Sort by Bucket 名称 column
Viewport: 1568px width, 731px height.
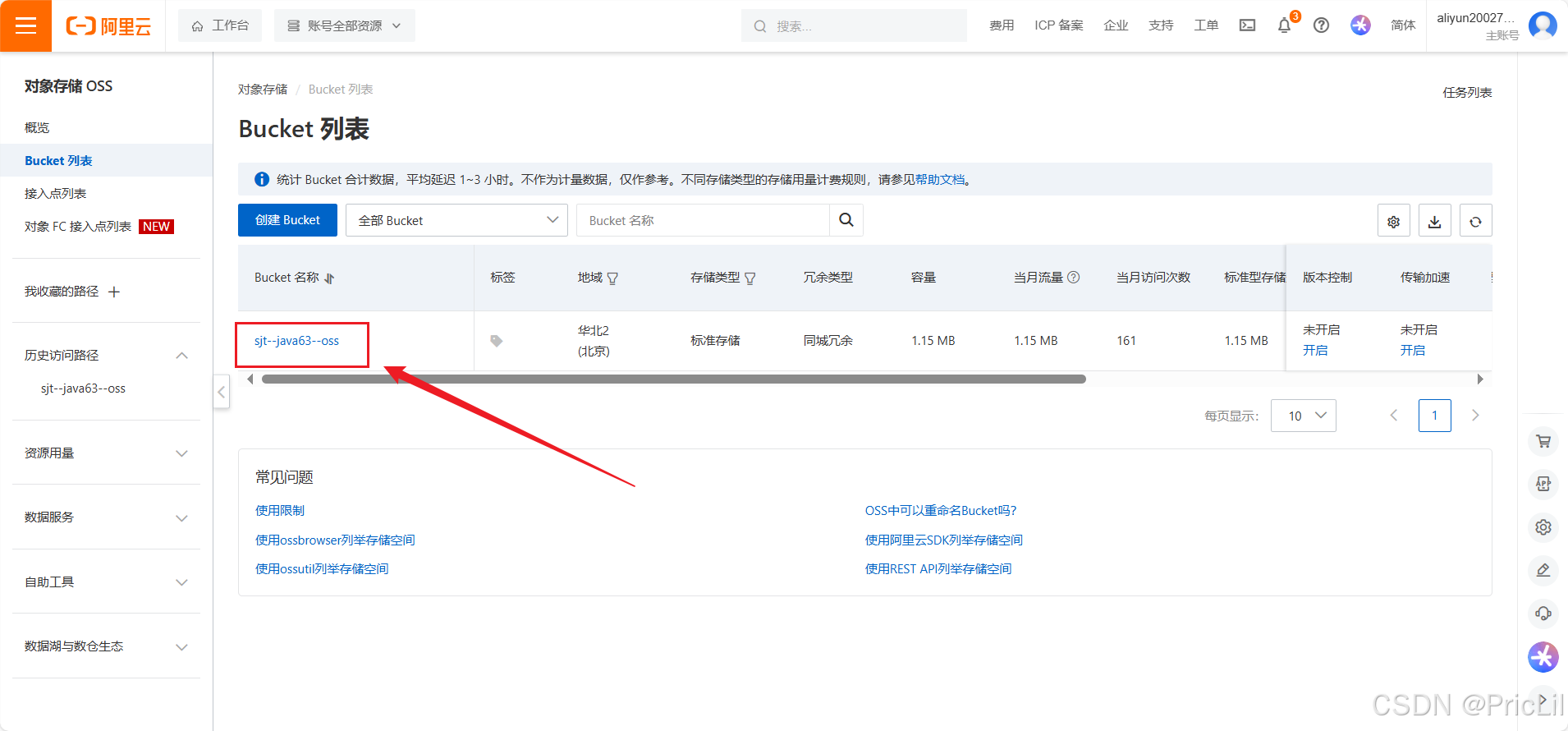pos(330,278)
